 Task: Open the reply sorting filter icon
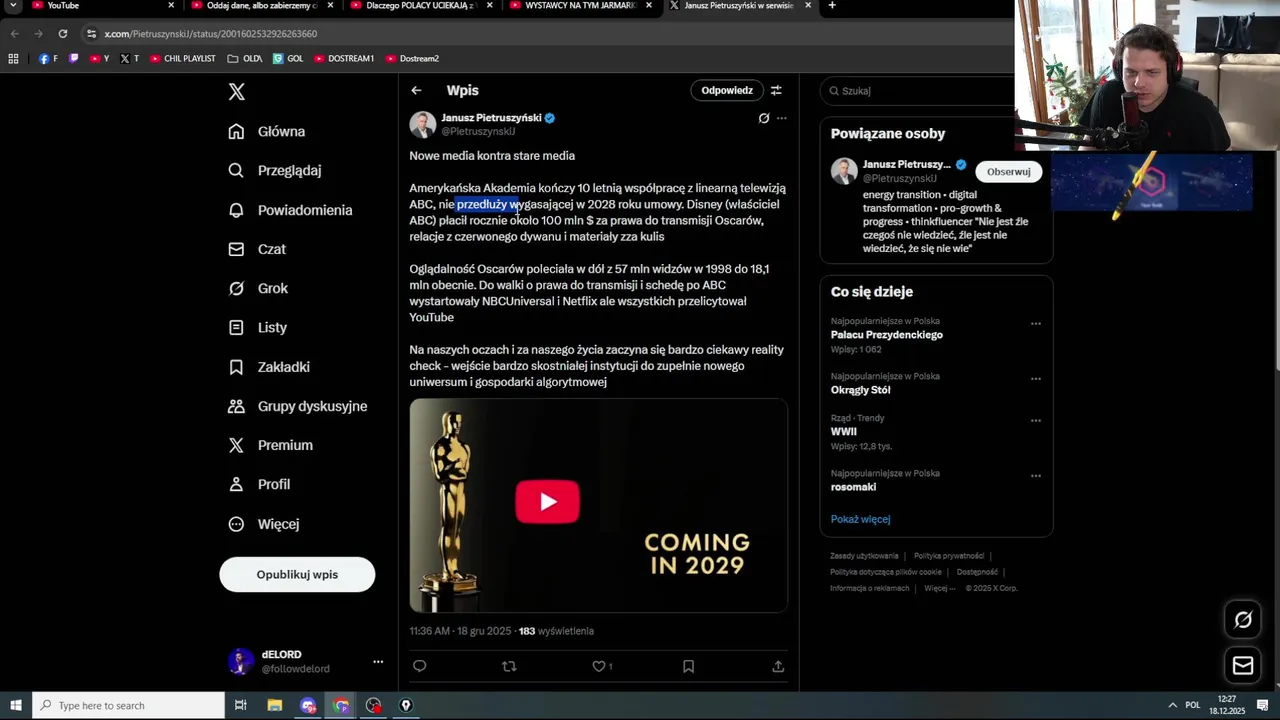(x=776, y=90)
